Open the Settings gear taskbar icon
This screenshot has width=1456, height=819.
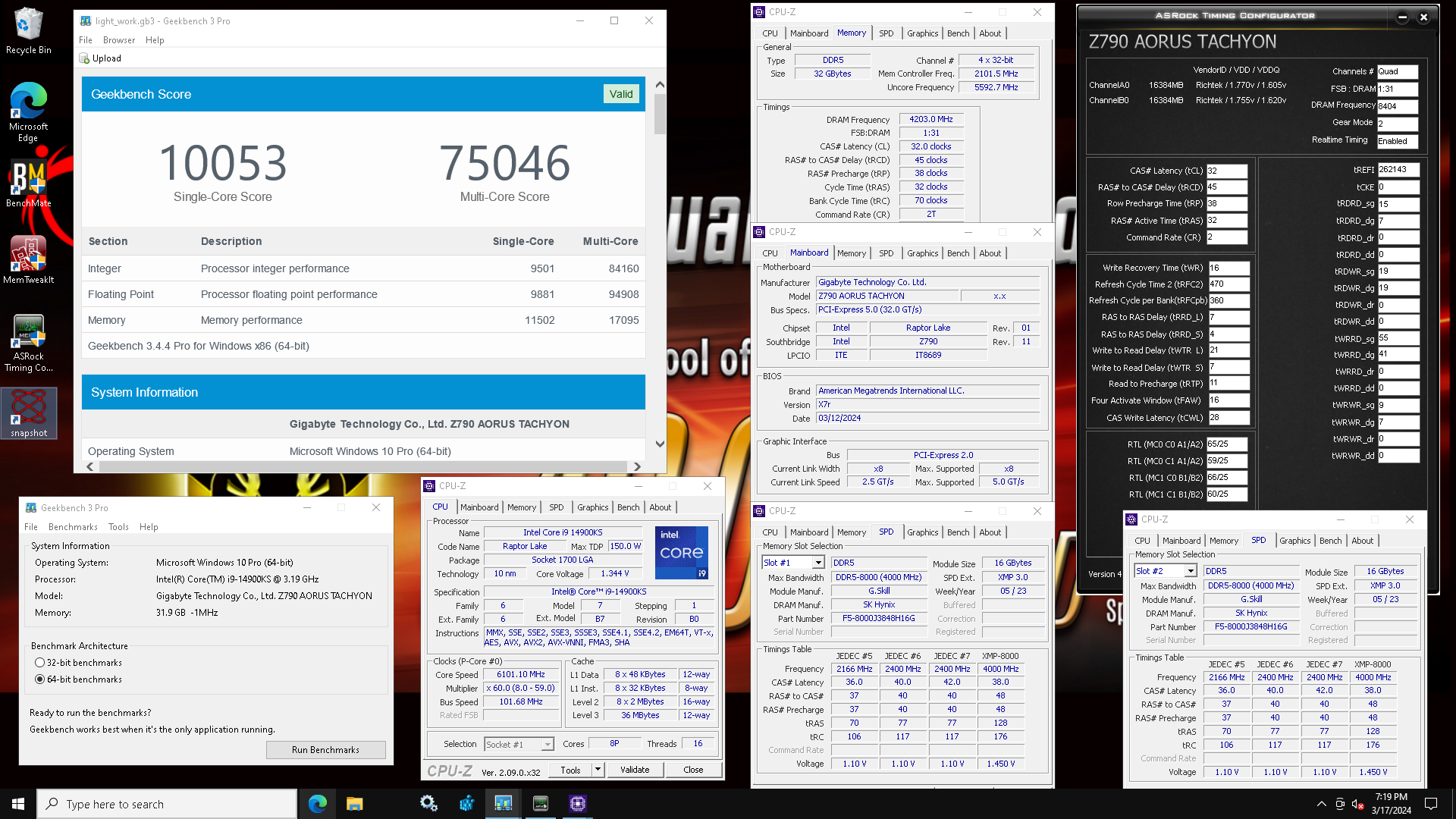click(x=428, y=804)
